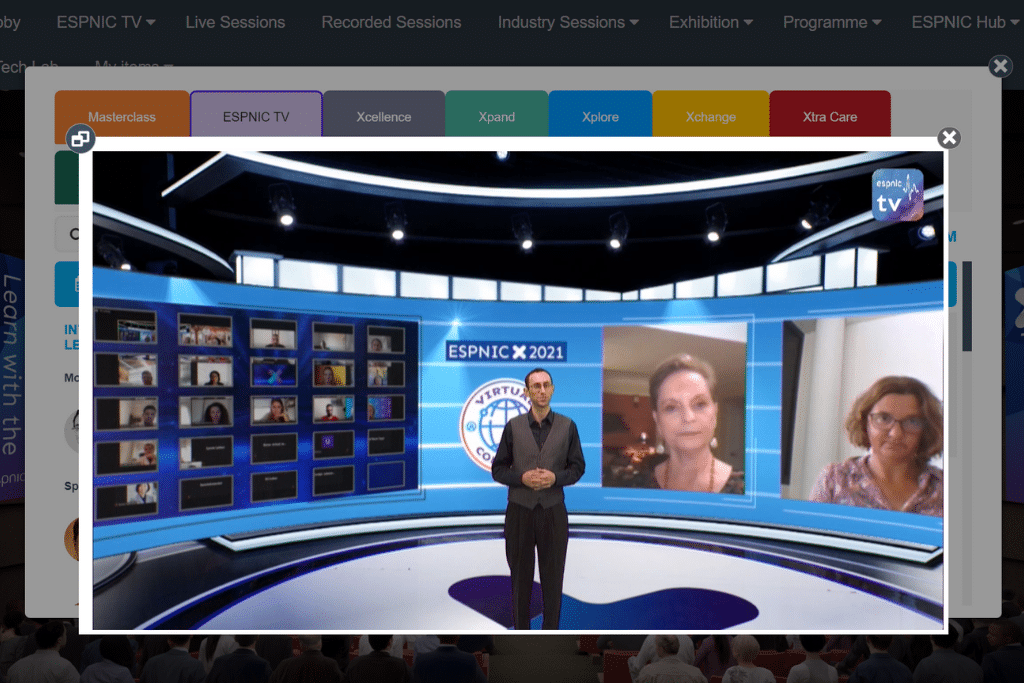Go to Live Sessions
Image resolution: width=1024 pixels, height=683 pixels.
(235, 22)
